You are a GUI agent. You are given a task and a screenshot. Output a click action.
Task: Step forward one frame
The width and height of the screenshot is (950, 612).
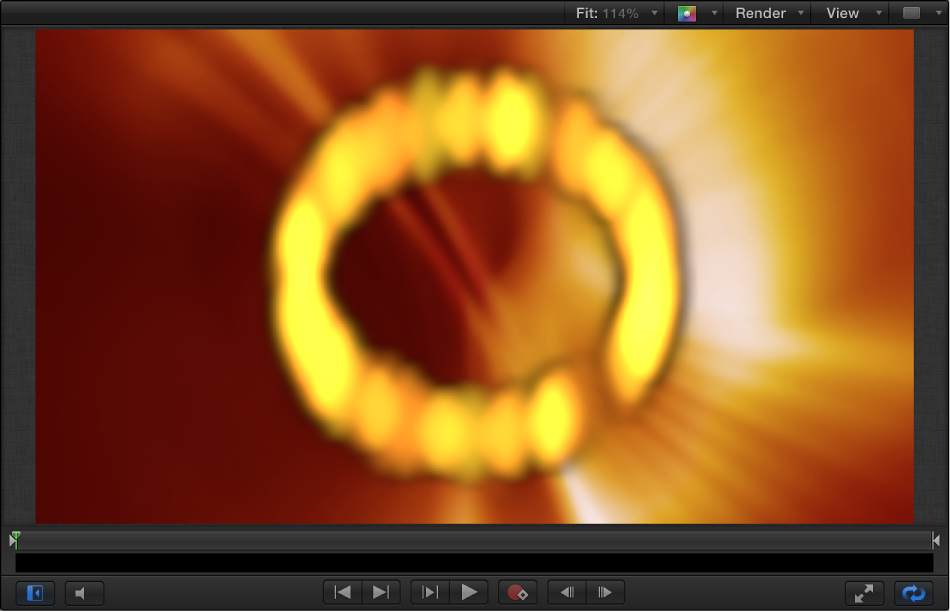click(606, 592)
